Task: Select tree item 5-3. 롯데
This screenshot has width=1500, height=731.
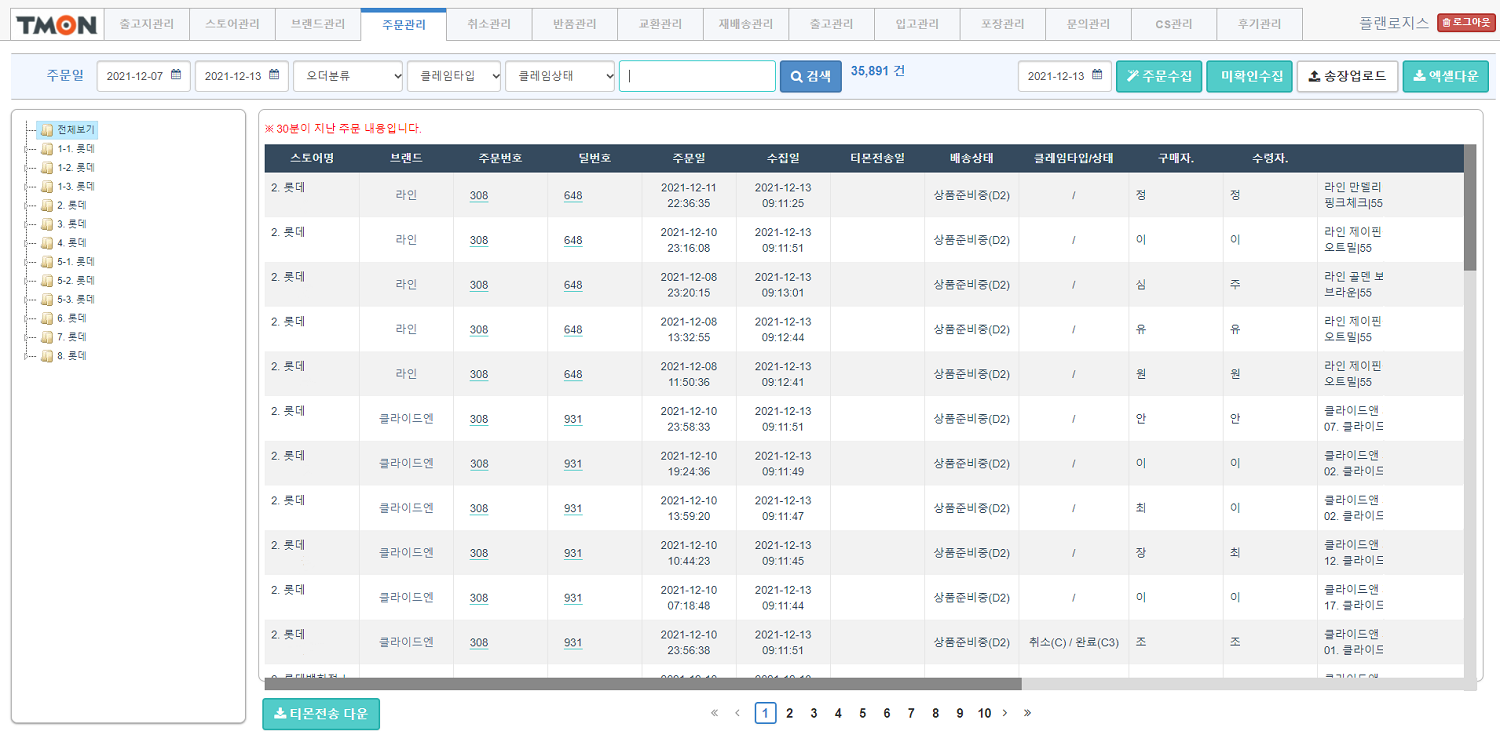Action: (x=76, y=299)
